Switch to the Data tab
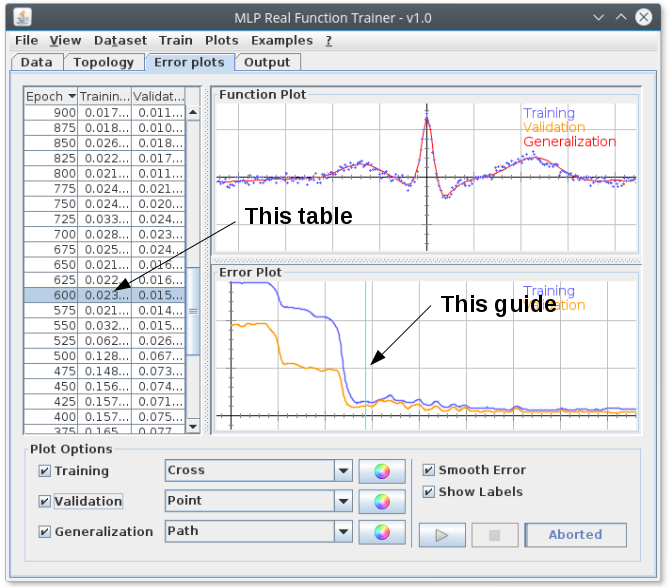The width and height of the screenshot is (669, 587). click(x=37, y=62)
